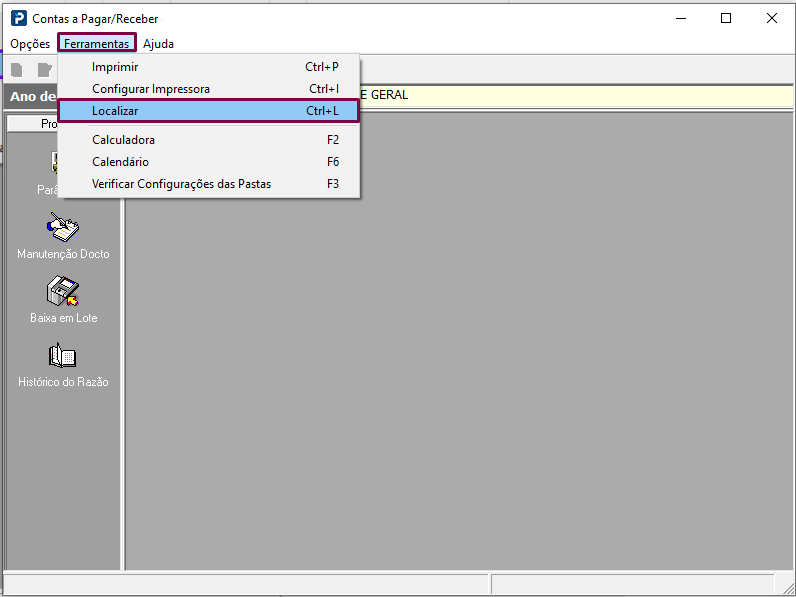Click the Histórico do Razão label
The image size is (796, 597).
coord(63,382)
